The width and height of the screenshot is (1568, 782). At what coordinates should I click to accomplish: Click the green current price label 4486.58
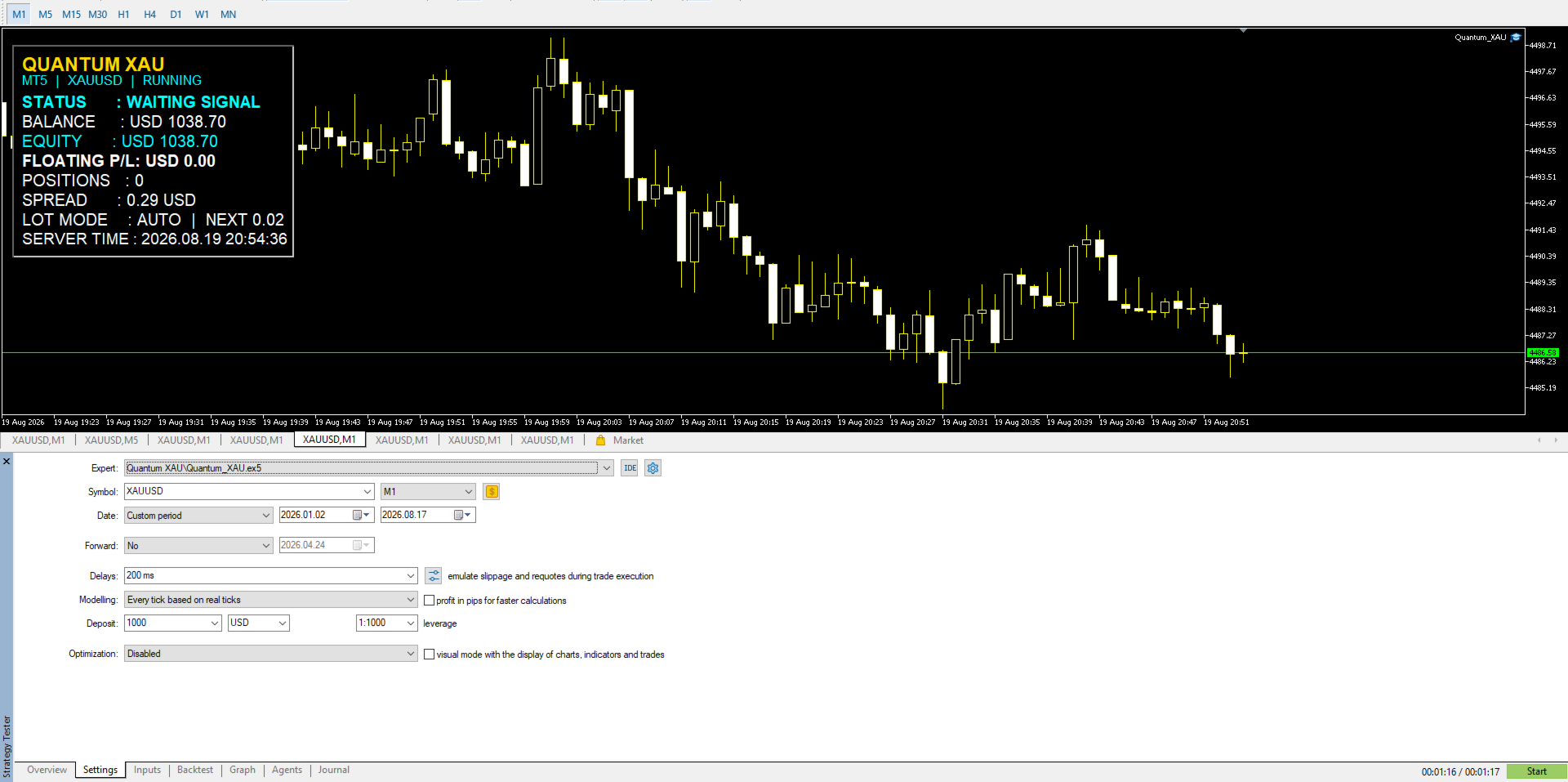[x=1543, y=353]
